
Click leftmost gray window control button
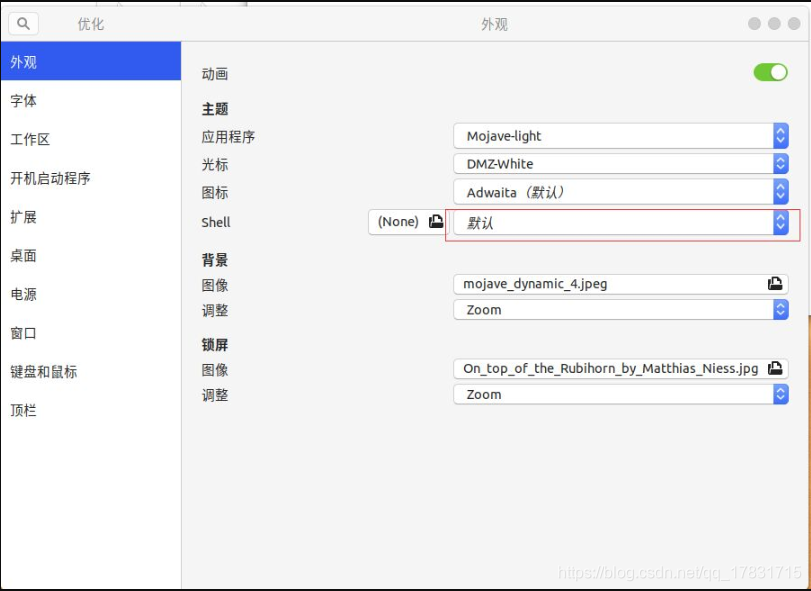point(754,24)
